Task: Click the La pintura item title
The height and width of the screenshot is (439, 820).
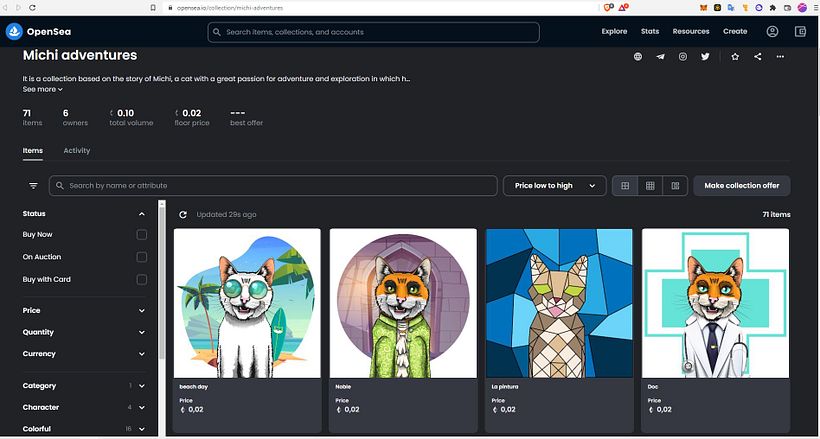Action: coord(504,387)
